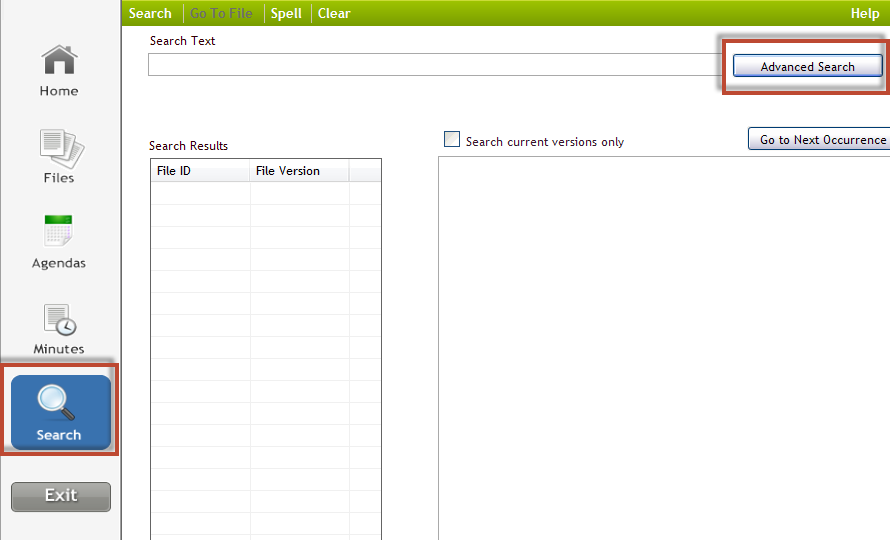Select the first row in Search Results
Screen dimensions: 890x540
point(265,193)
